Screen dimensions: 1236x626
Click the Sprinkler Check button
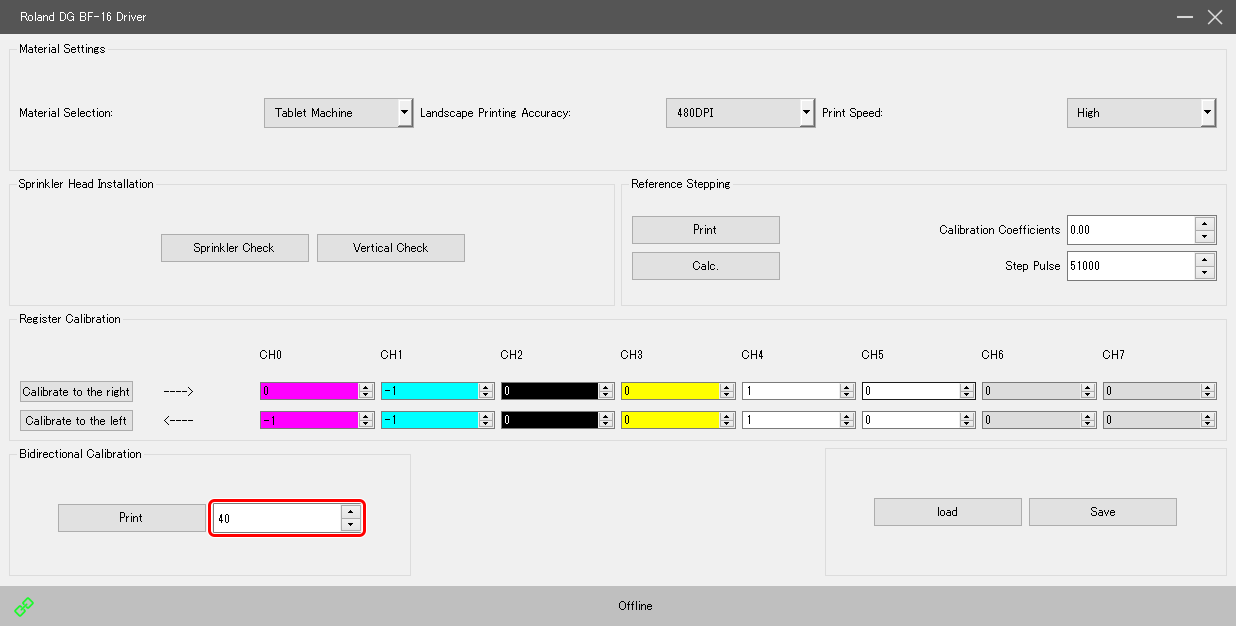tap(234, 248)
